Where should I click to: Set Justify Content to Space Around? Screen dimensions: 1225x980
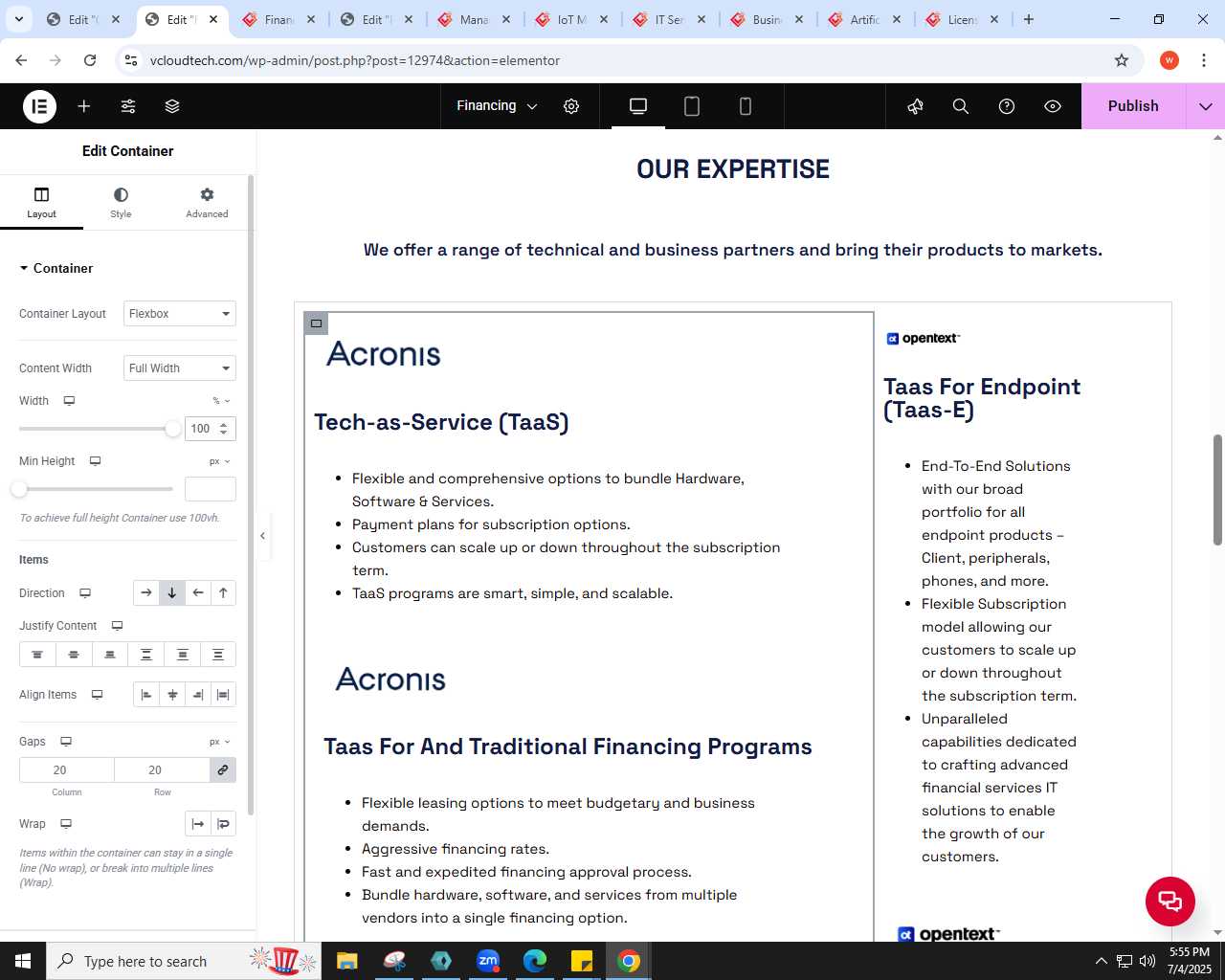coord(182,655)
